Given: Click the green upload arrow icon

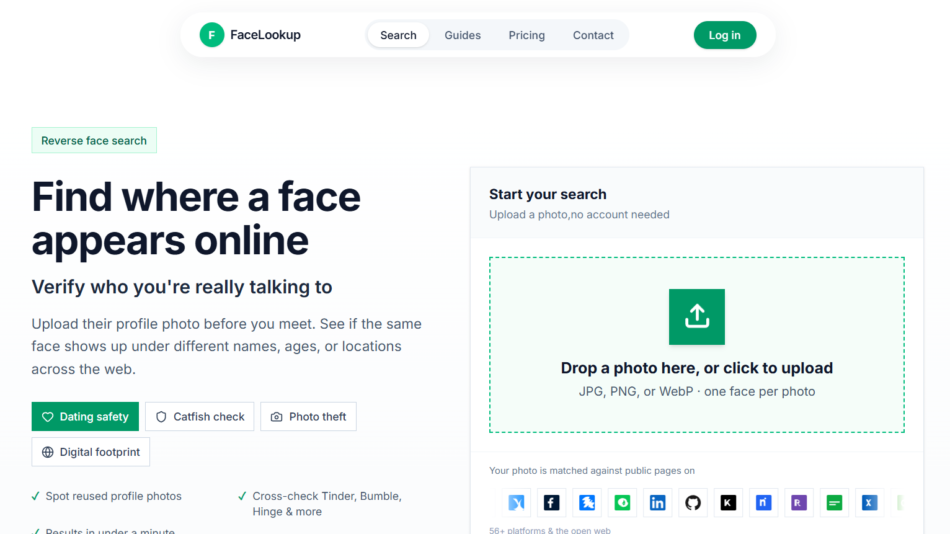Looking at the screenshot, I should (697, 317).
